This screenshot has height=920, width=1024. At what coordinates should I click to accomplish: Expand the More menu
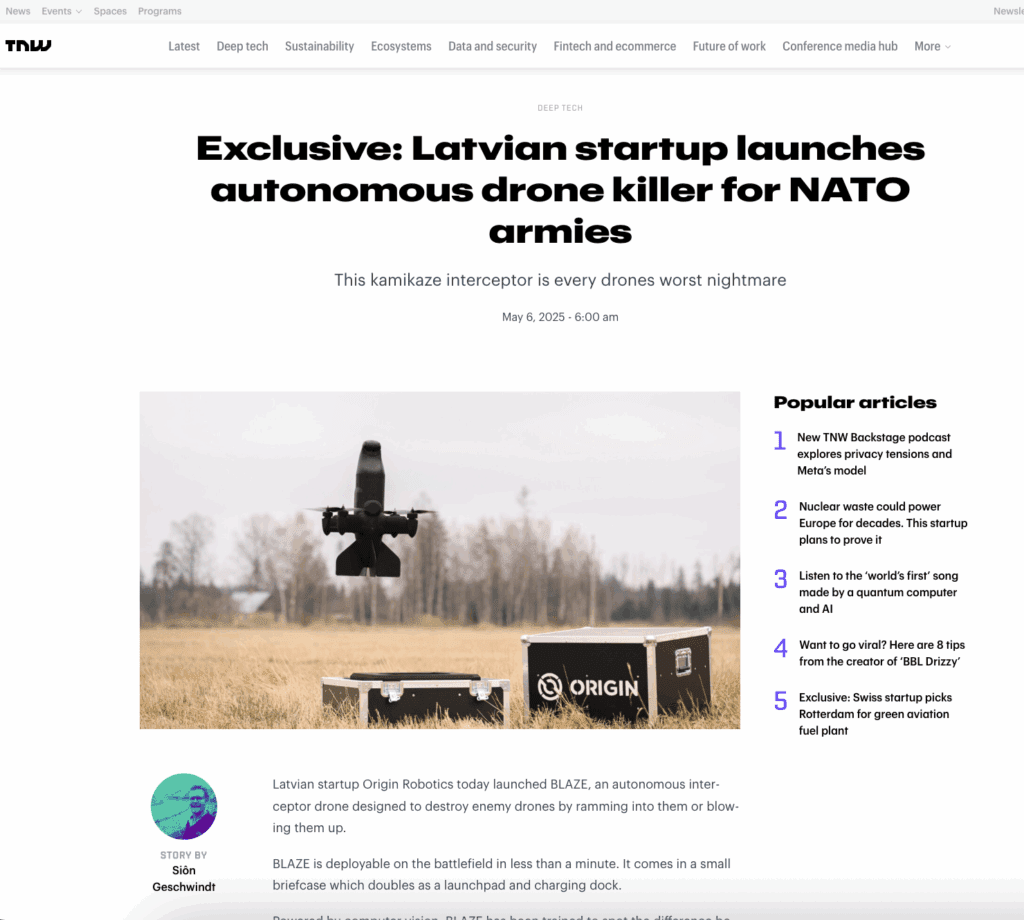tap(932, 46)
